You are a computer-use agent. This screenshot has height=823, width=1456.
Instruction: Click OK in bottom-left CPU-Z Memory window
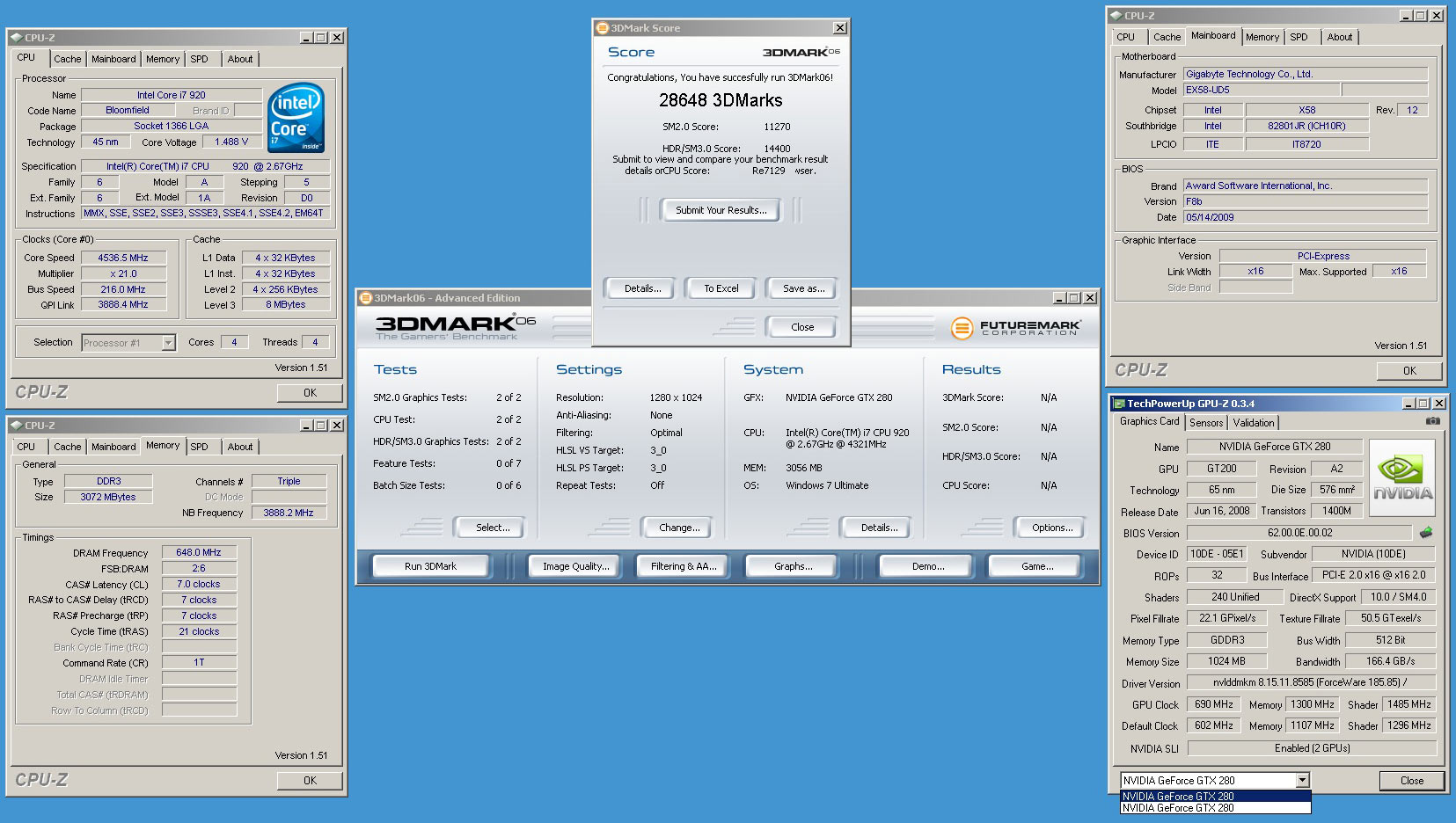[x=310, y=781]
